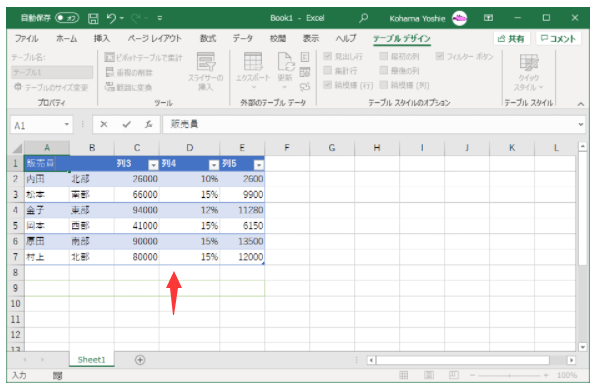Screen dimensions: 595x385
Task: Select the Sheet1 tab
Action: tap(91, 360)
